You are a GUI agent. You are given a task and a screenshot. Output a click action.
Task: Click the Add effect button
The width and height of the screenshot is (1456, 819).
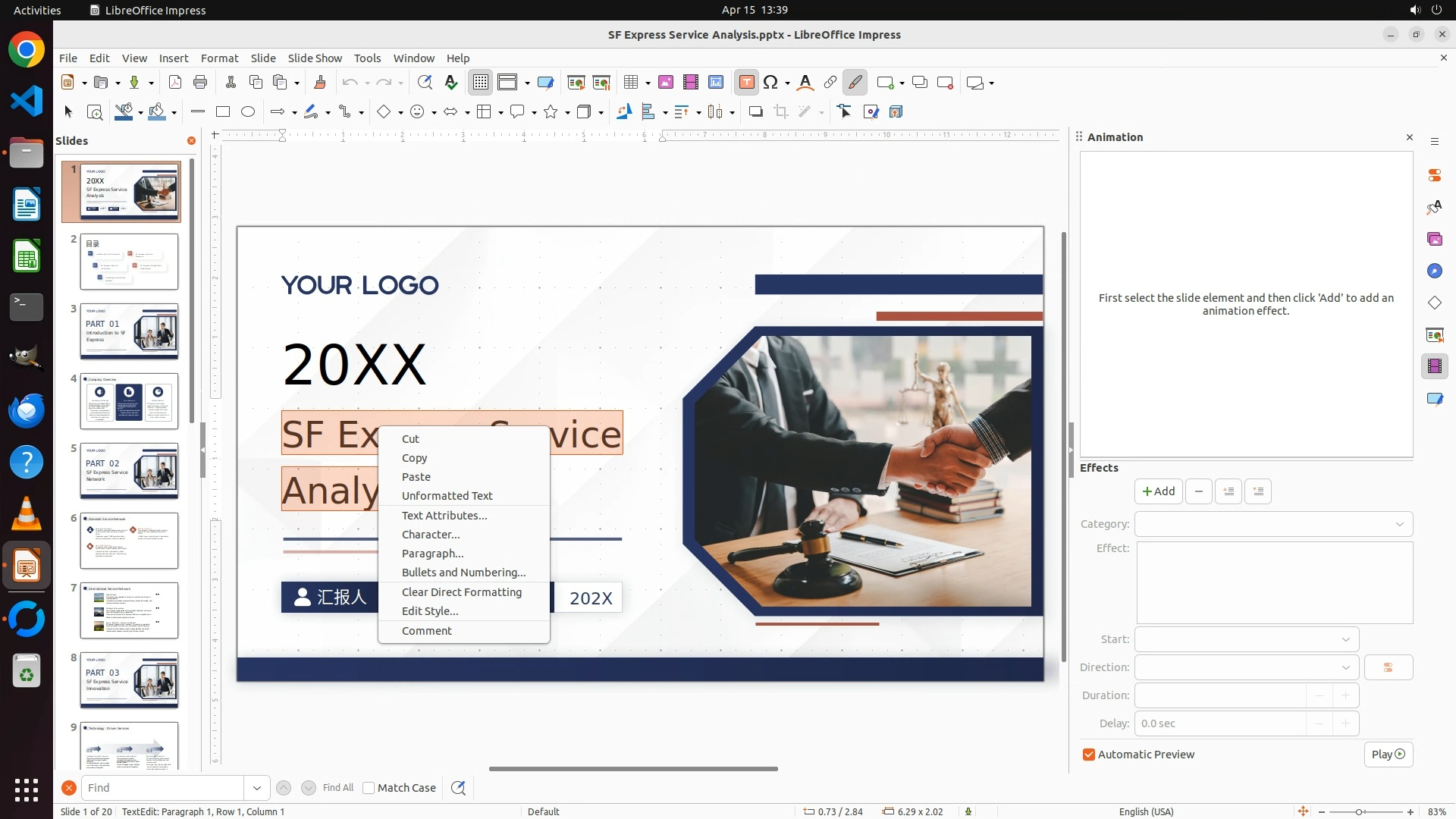1158,491
